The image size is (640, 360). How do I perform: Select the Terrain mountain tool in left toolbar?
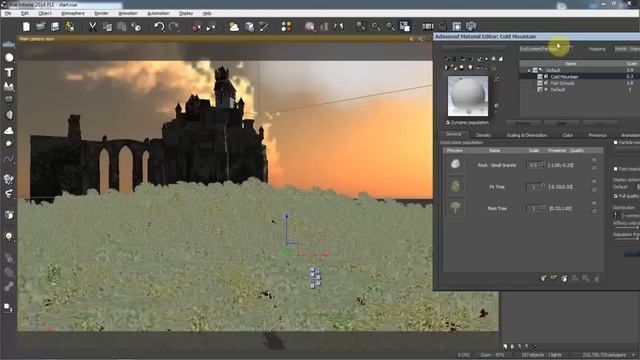pyautogui.click(x=9, y=86)
